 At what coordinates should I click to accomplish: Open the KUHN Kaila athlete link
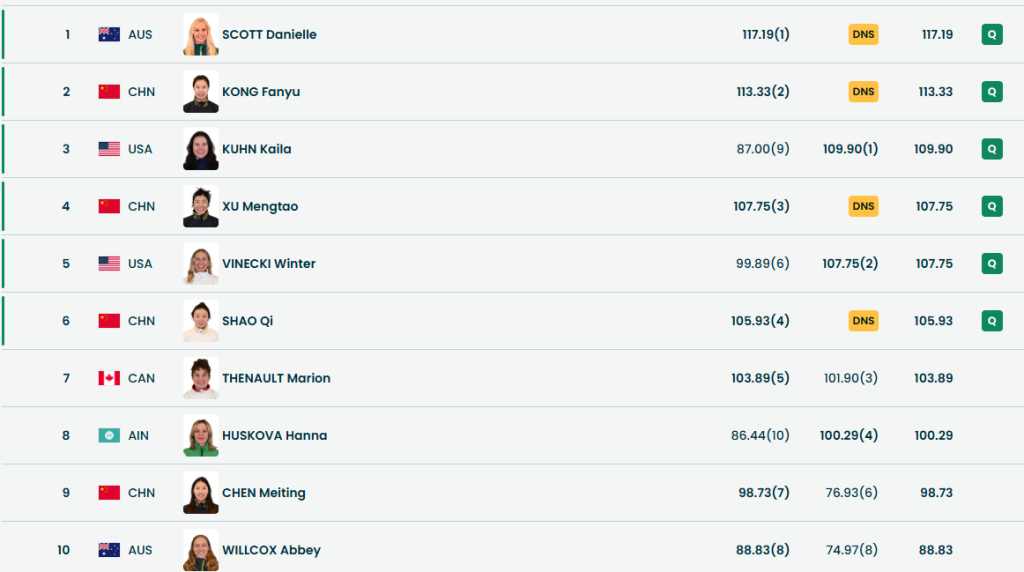(257, 149)
